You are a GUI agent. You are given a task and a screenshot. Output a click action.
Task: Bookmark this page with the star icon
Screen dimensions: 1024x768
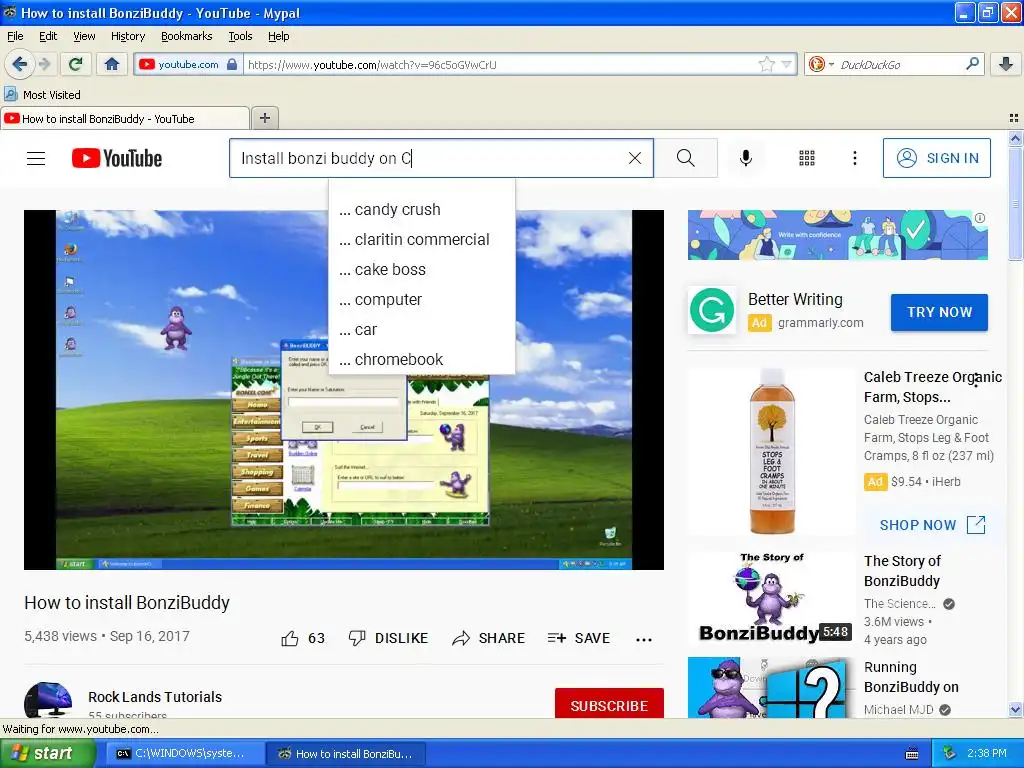click(766, 64)
